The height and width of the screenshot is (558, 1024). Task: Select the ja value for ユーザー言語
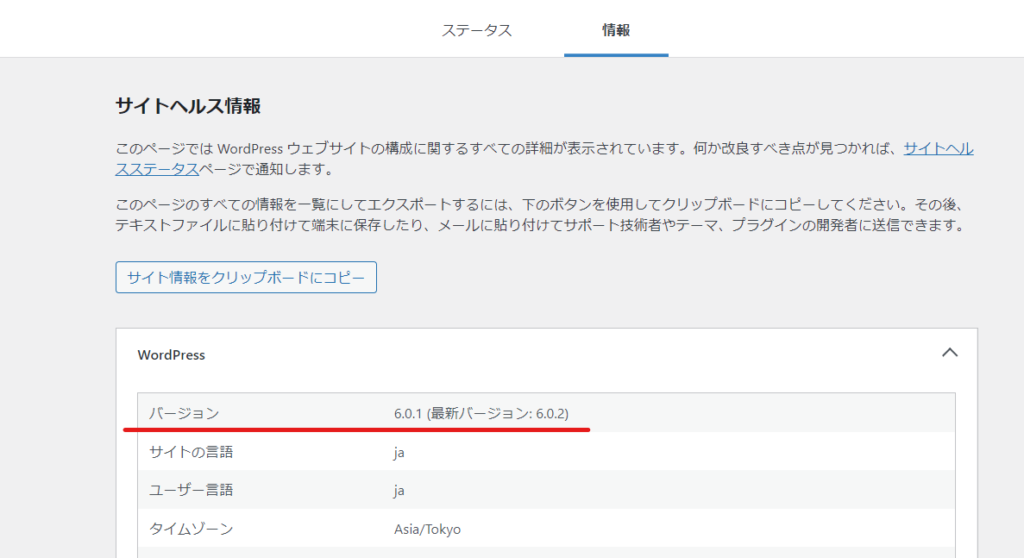(399, 490)
